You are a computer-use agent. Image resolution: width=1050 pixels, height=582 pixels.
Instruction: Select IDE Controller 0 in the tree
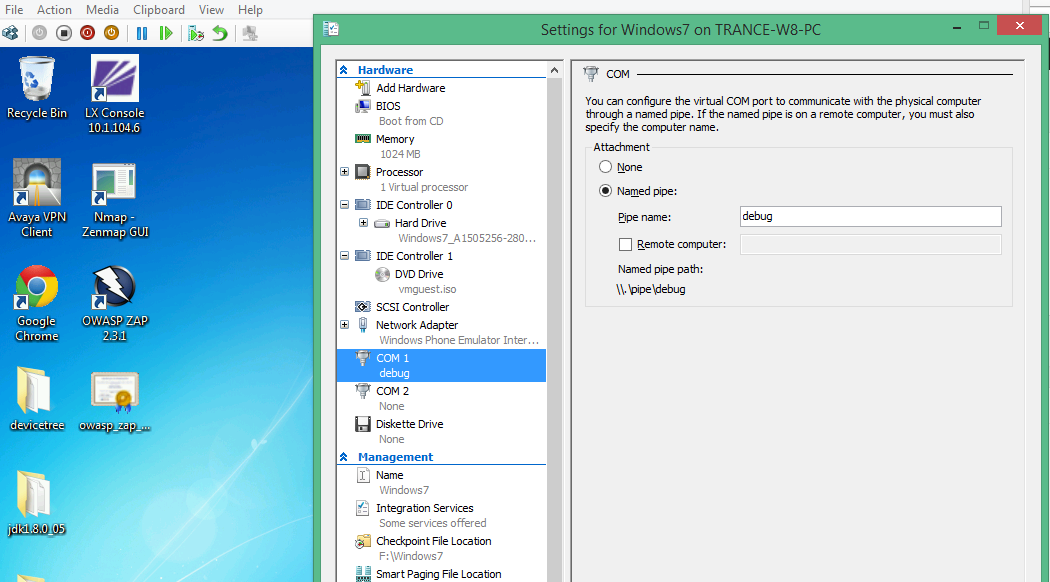pyautogui.click(x=414, y=205)
